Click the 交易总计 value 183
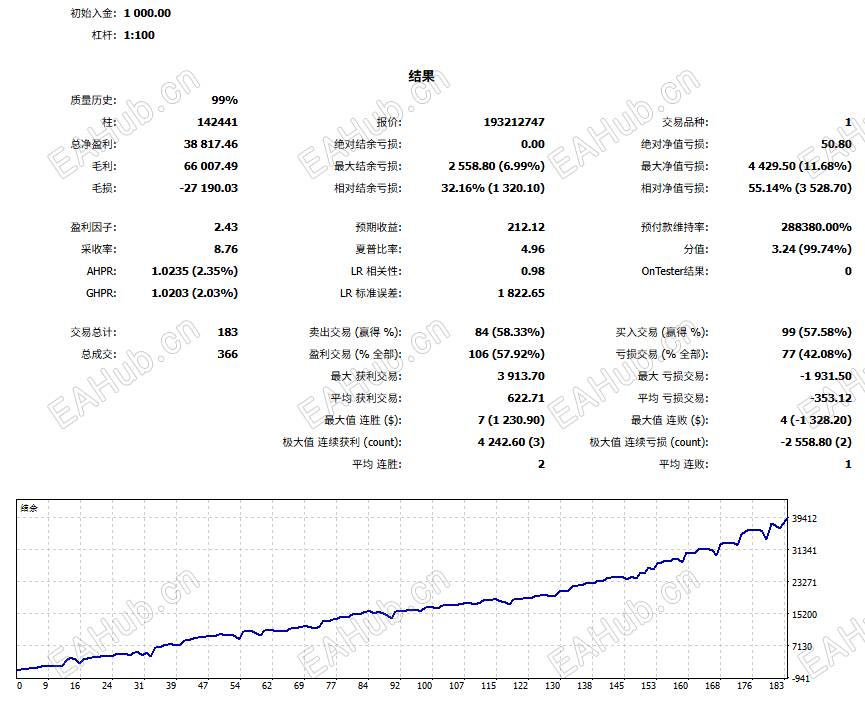This screenshot has width=865, height=708. coord(229,331)
